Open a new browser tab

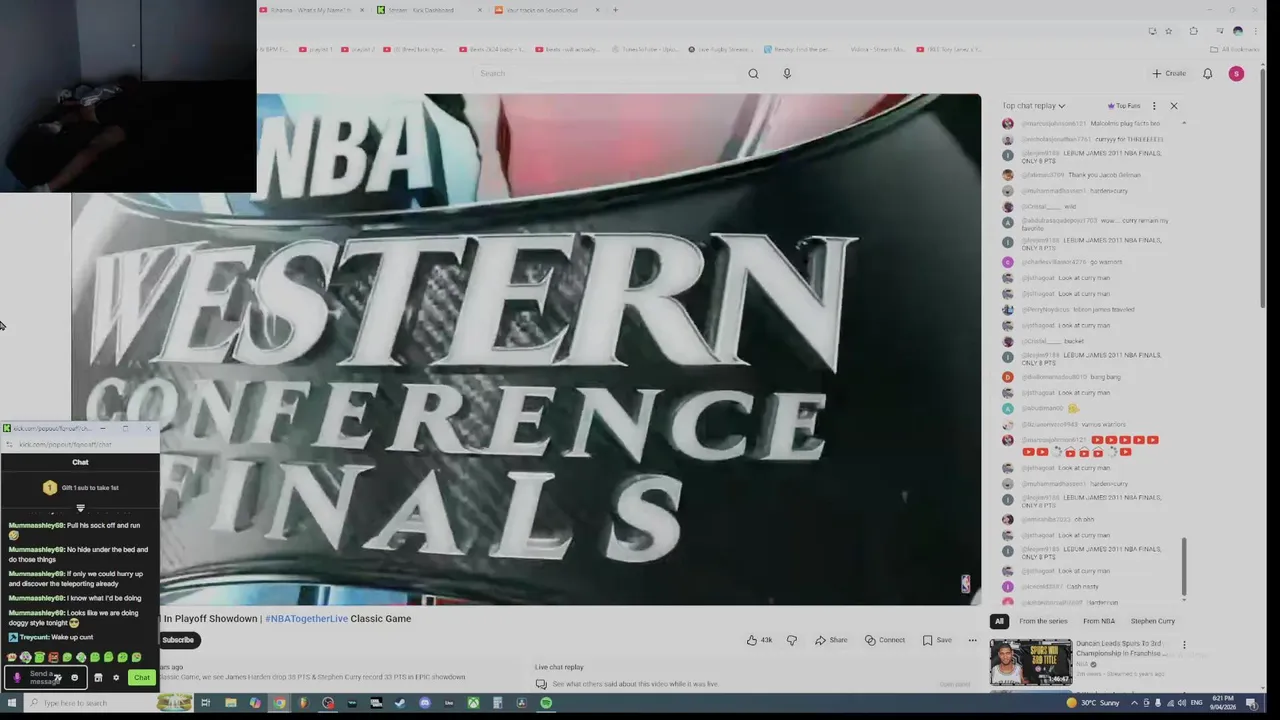(x=615, y=10)
